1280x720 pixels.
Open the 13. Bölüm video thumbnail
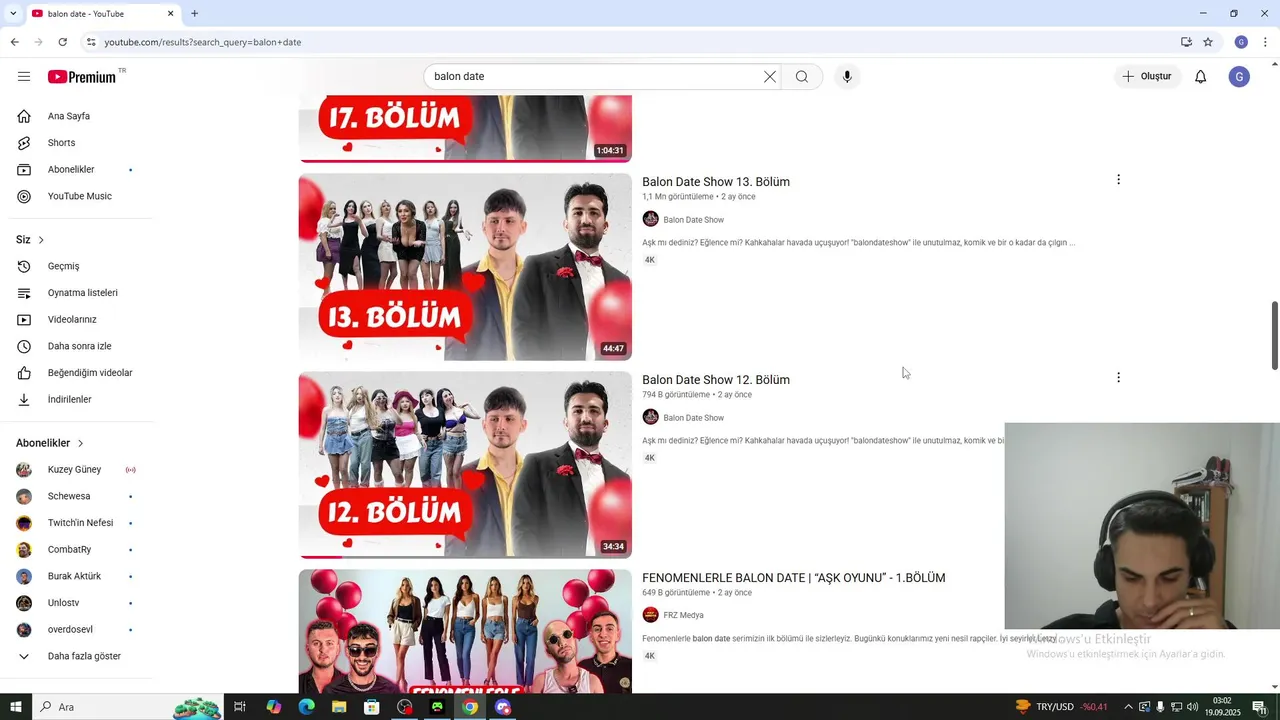(x=465, y=267)
